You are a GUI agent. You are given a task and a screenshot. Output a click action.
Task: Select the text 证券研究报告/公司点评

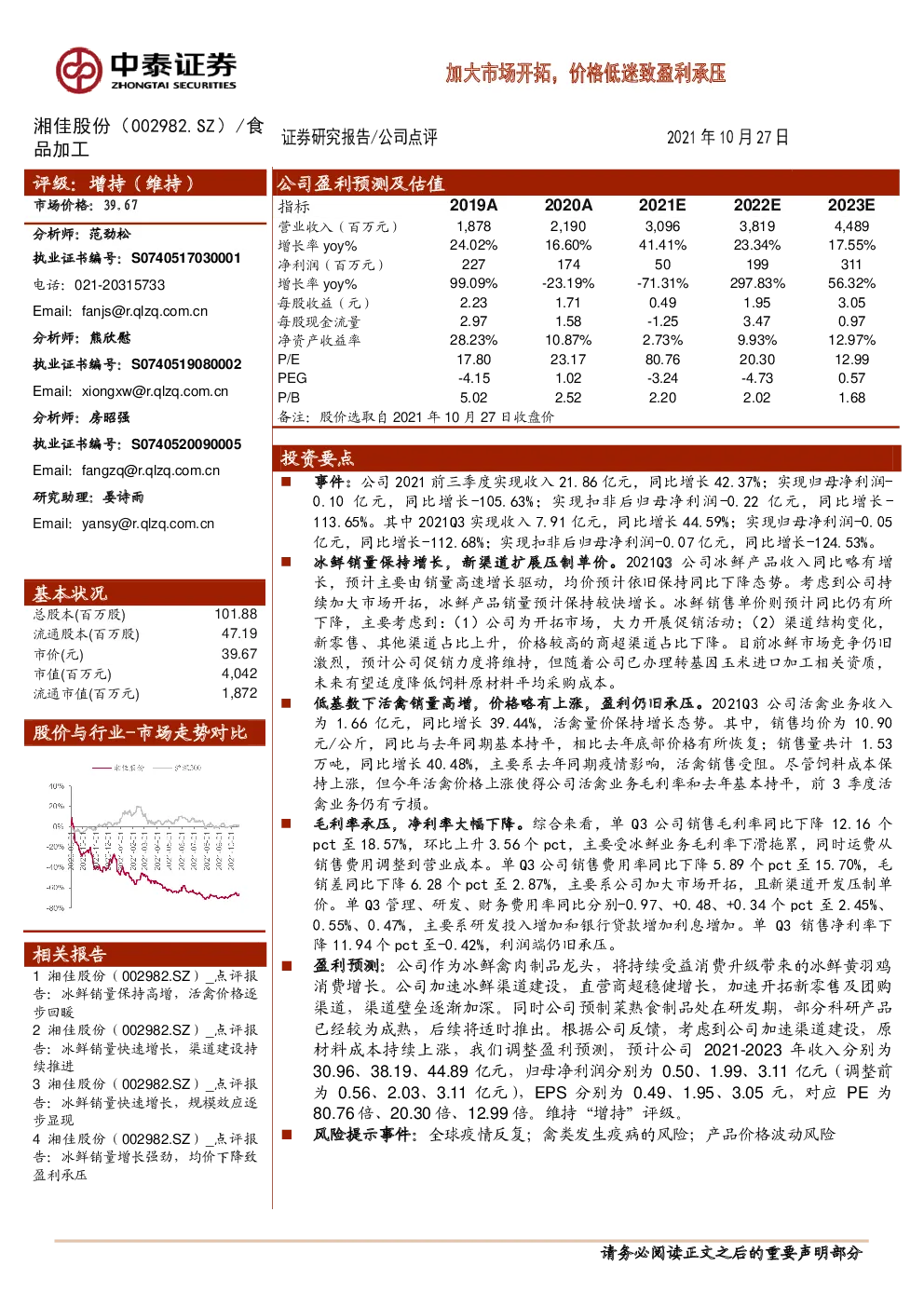pyautogui.click(x=360, y=138)
